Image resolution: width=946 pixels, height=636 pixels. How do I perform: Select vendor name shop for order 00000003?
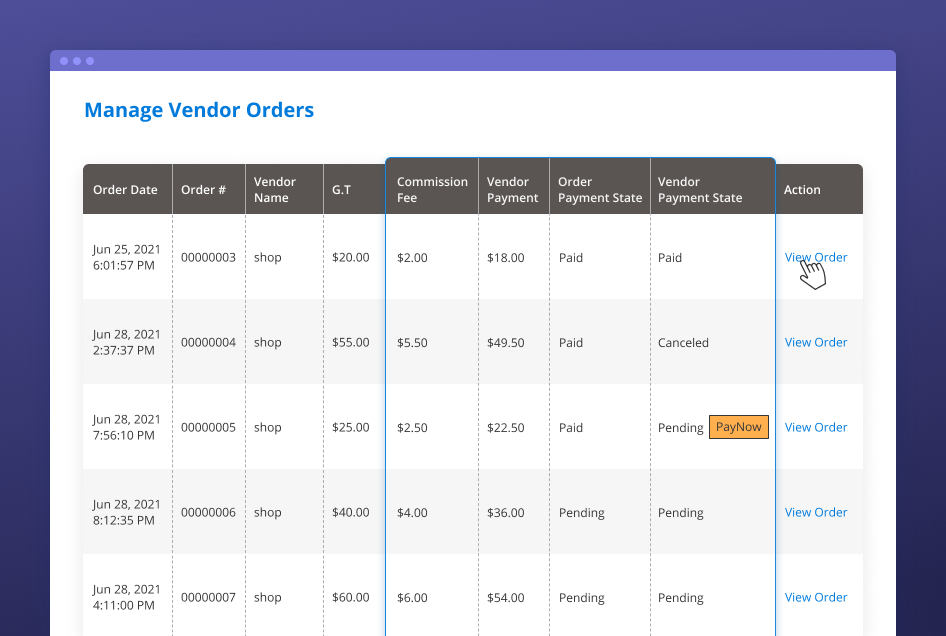coord(267,258)
